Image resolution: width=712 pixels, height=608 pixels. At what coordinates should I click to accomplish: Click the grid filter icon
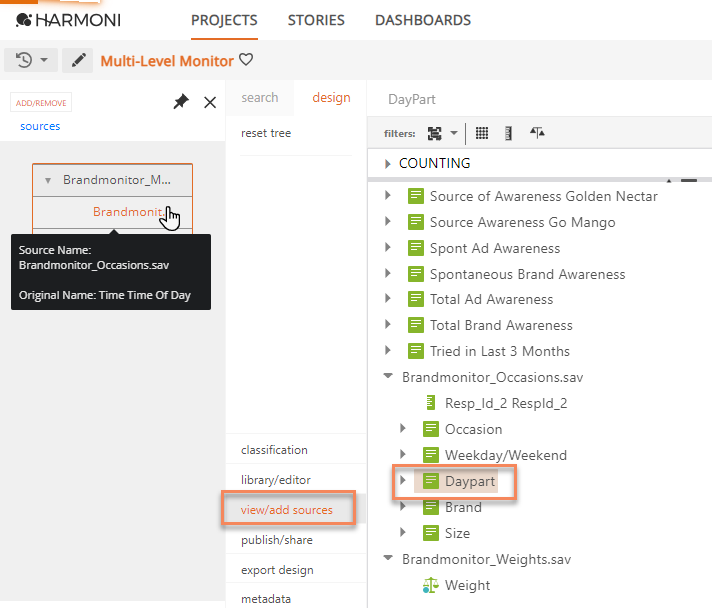[482, 133]
